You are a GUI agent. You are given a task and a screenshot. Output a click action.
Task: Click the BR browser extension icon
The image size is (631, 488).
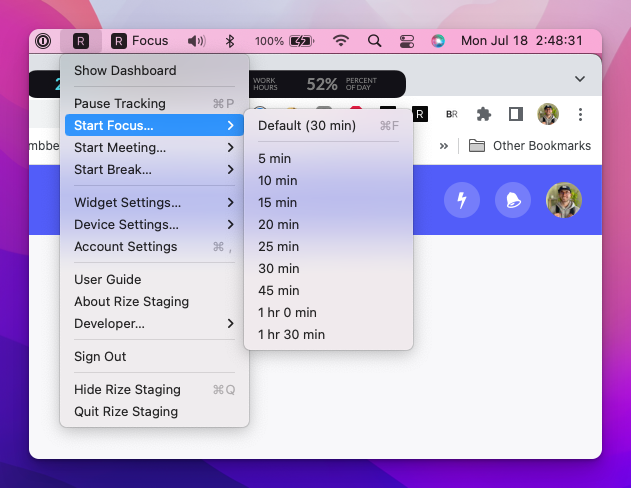[452, 114]
